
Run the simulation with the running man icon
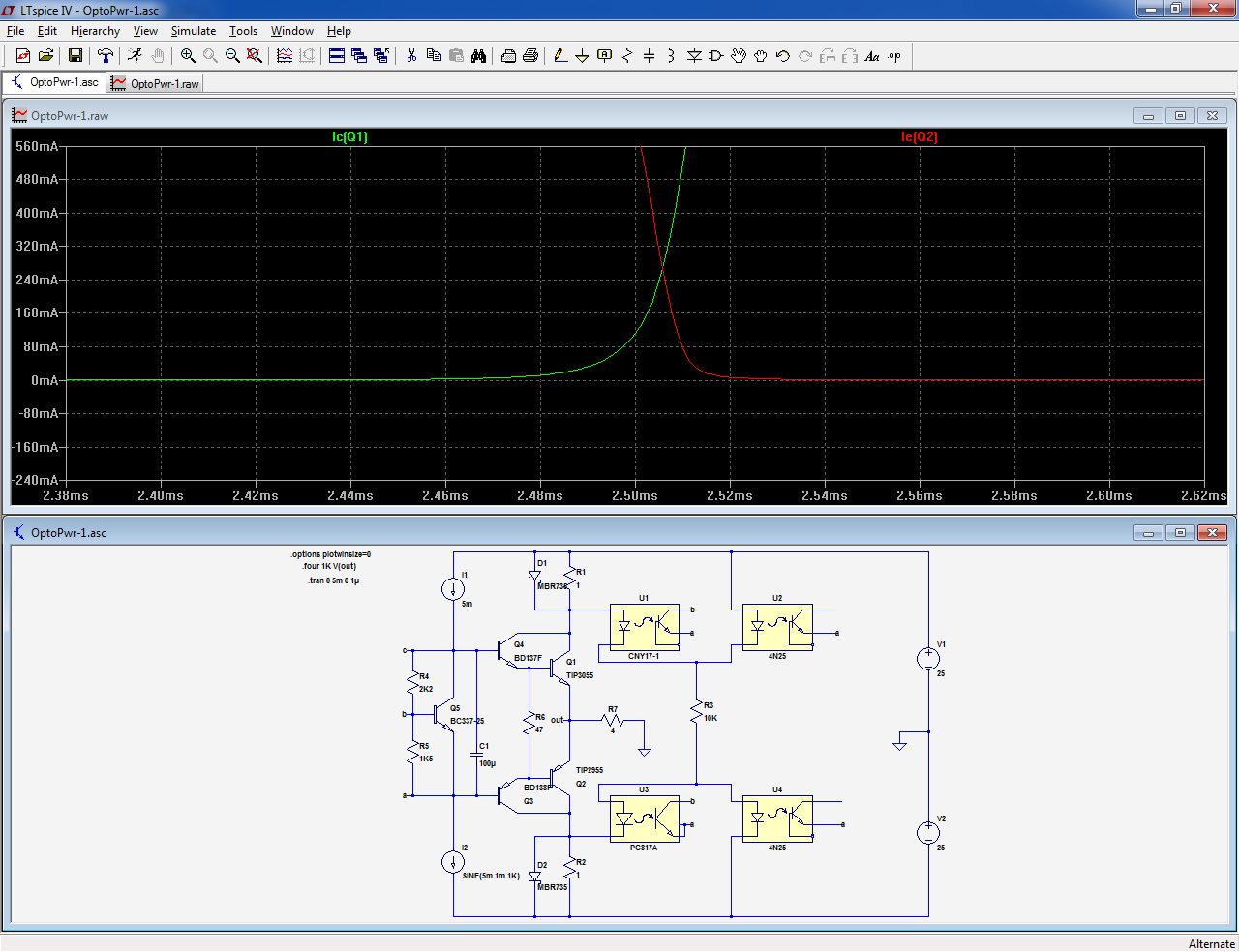136,56
